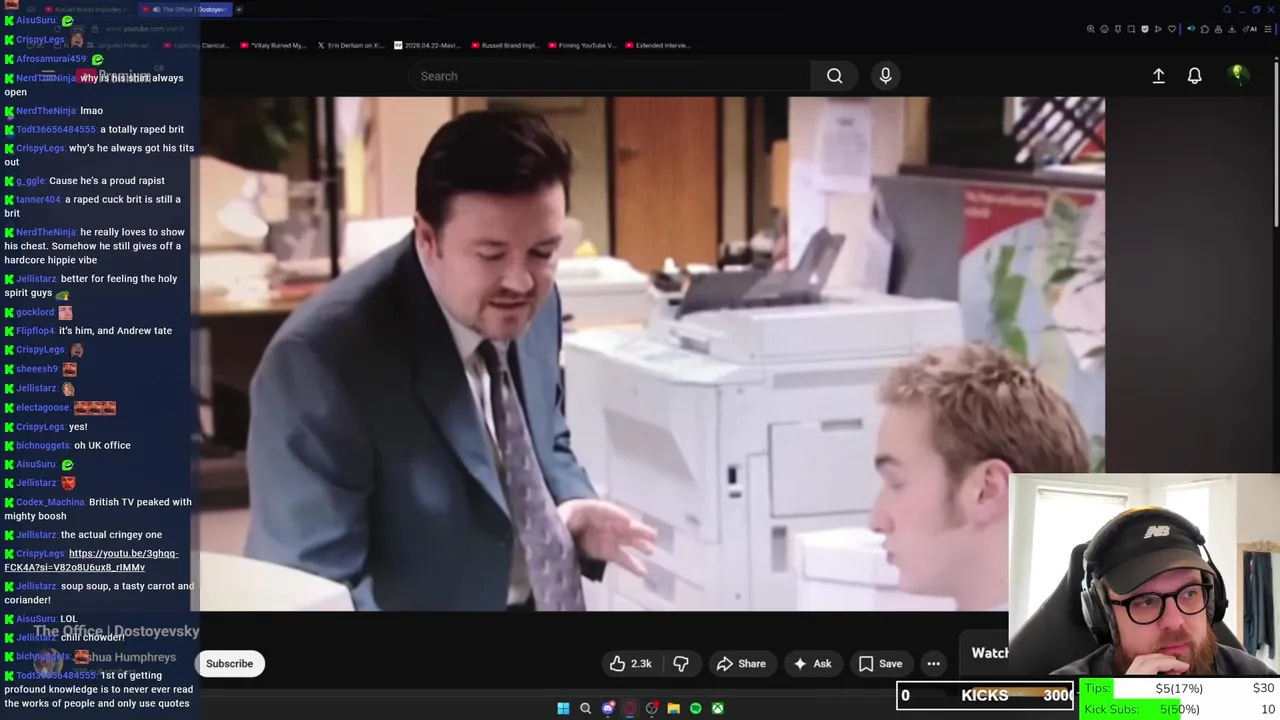Open File Explorer from the taskbar

(x=674, y=708)
